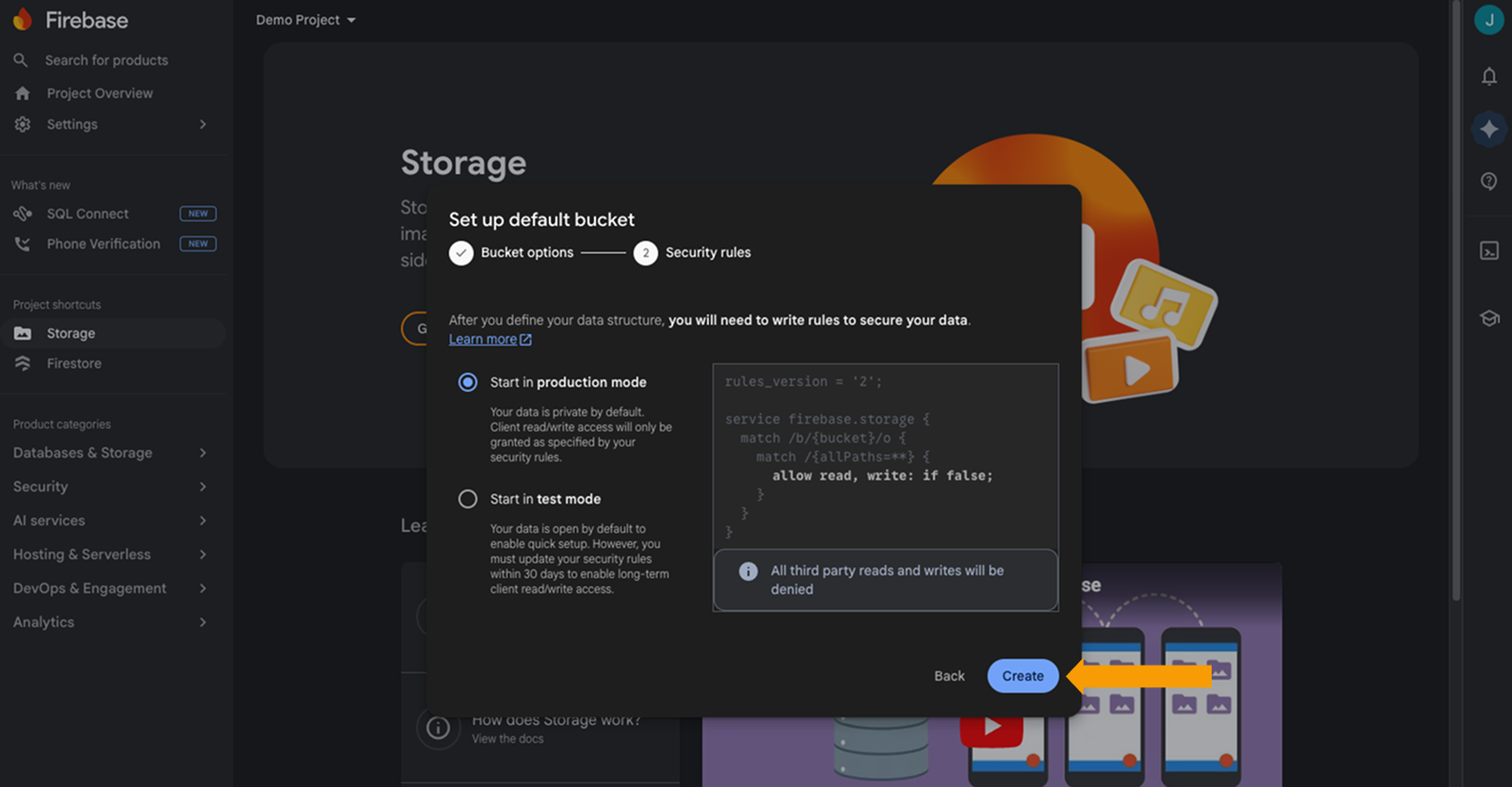Image resolution: width=1512 pixels, height=787 pixels.
Task: Click the NEW badge next to SQL Connect
Action: tap(198, 214)
